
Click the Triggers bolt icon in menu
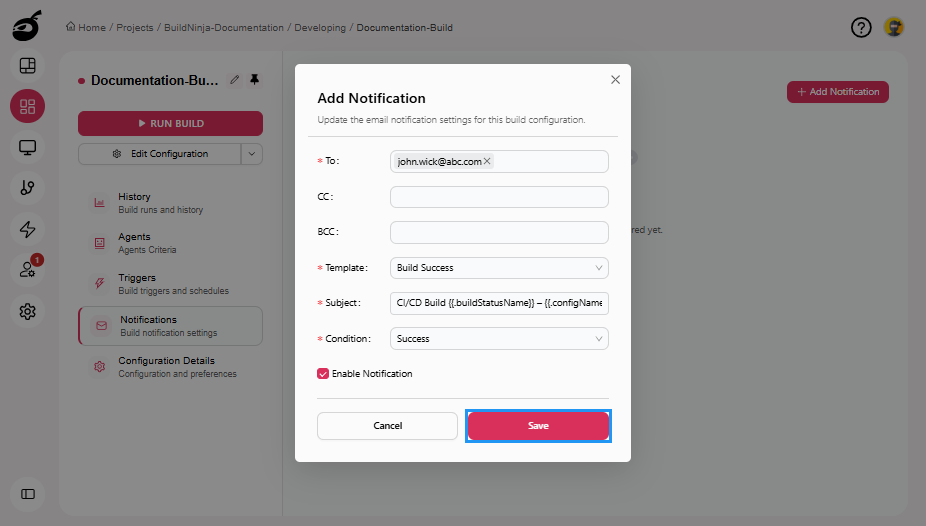100,283
